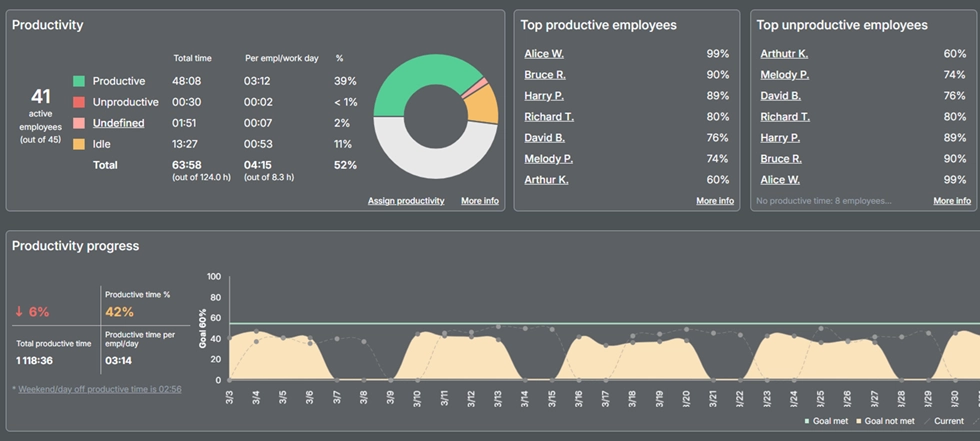Open Richard T. in Top productive employees

coord(549,117)
